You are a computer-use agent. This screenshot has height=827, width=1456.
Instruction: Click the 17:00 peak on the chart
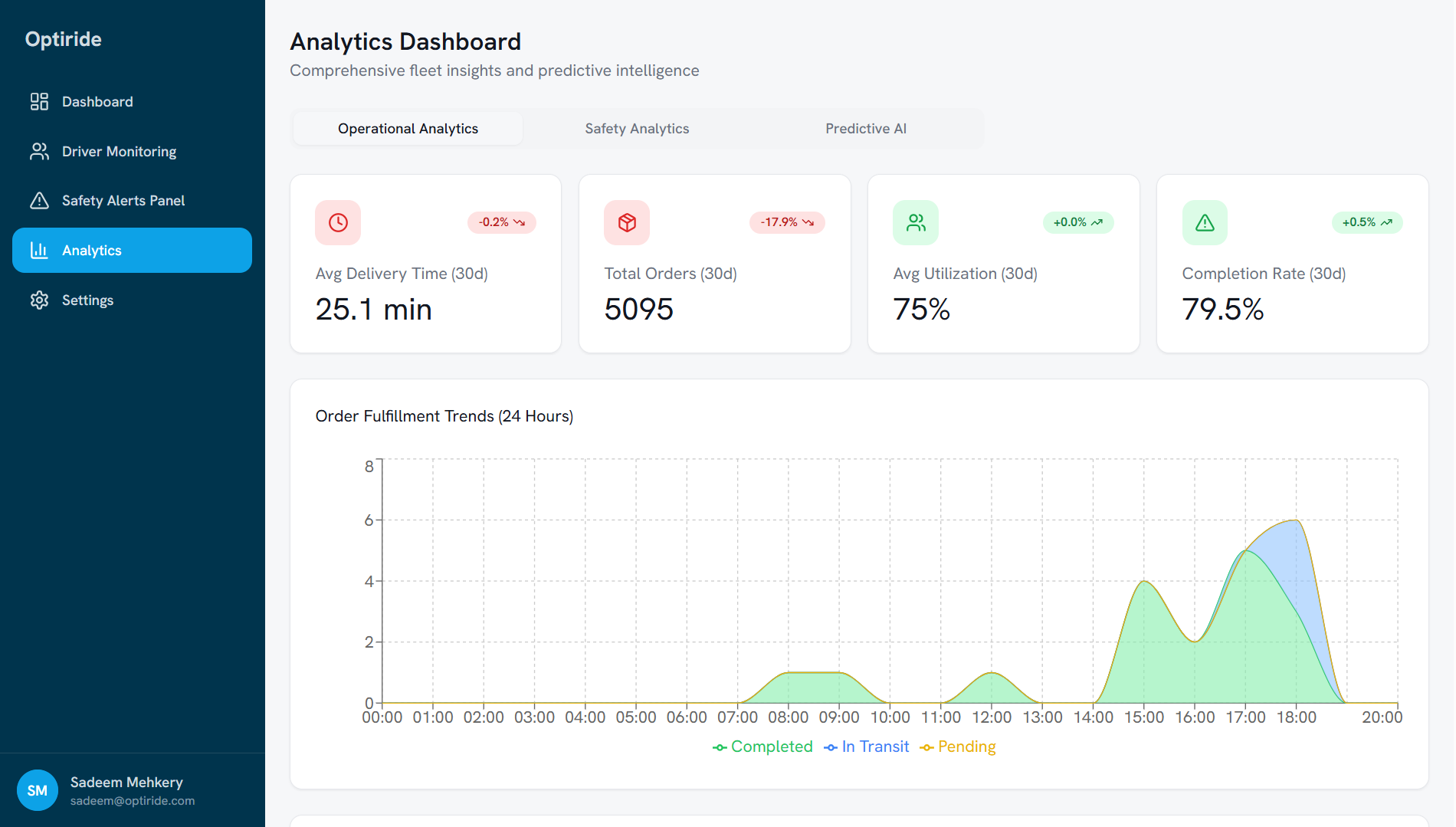tap(1246, 550)
